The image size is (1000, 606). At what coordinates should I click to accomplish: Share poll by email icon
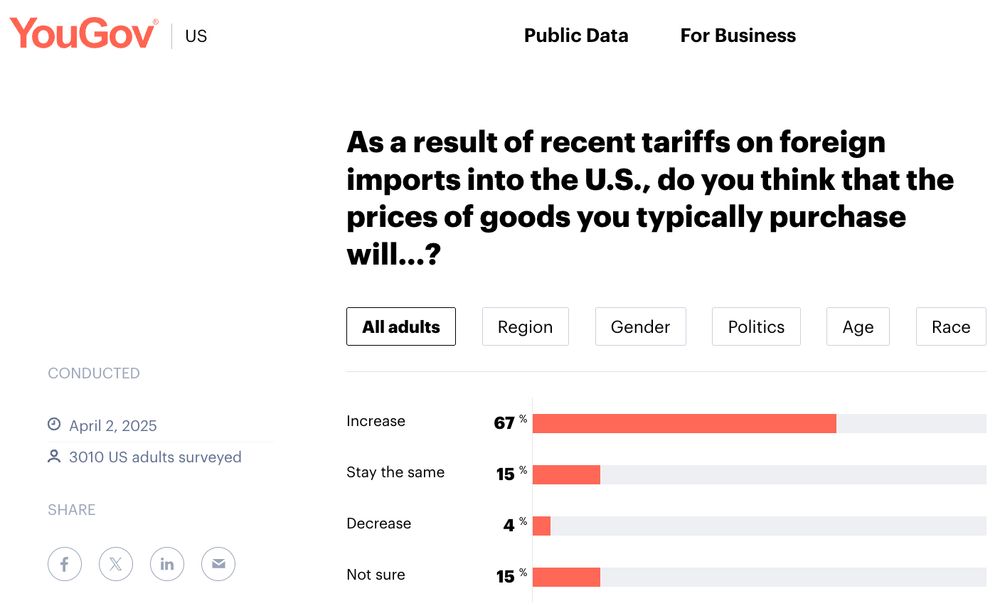point(218,564)
